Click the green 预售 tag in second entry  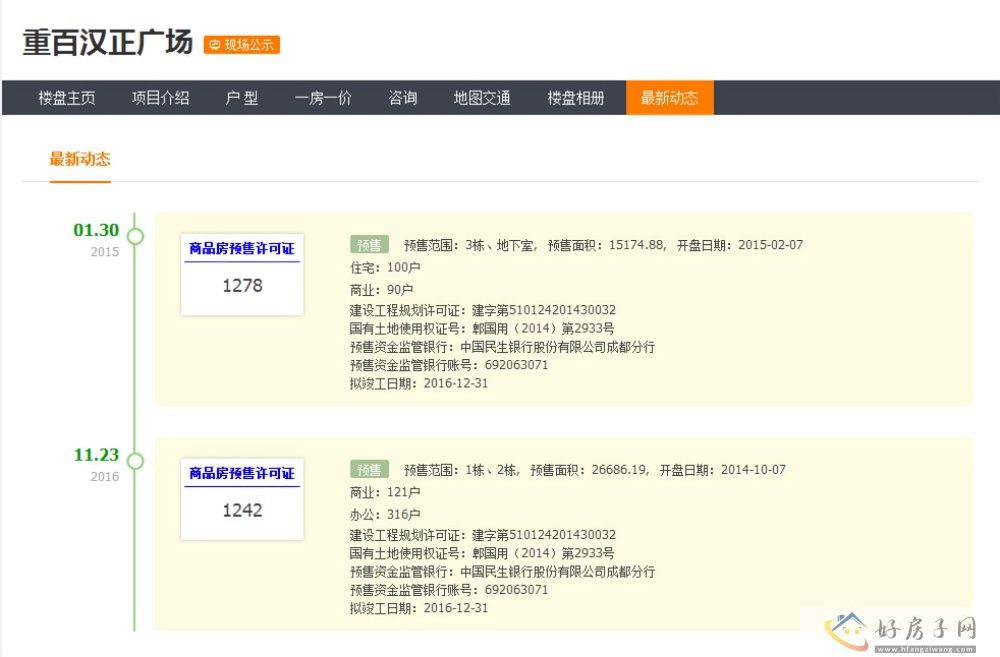pos(369,470)
